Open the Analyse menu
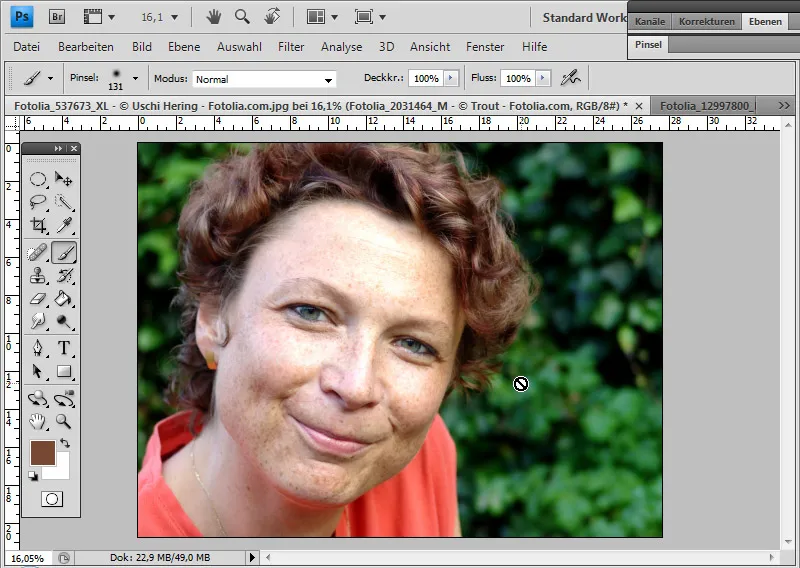The image size is (800, 568). pos(341,47)
